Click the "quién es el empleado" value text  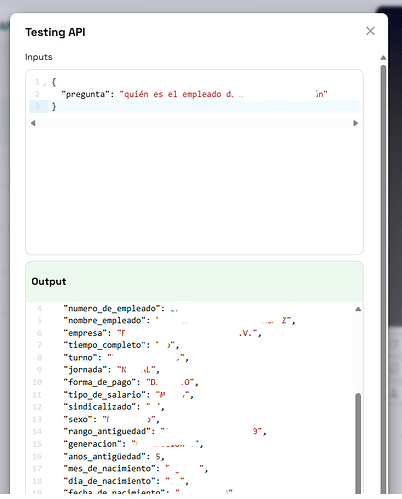pos(172,94)
